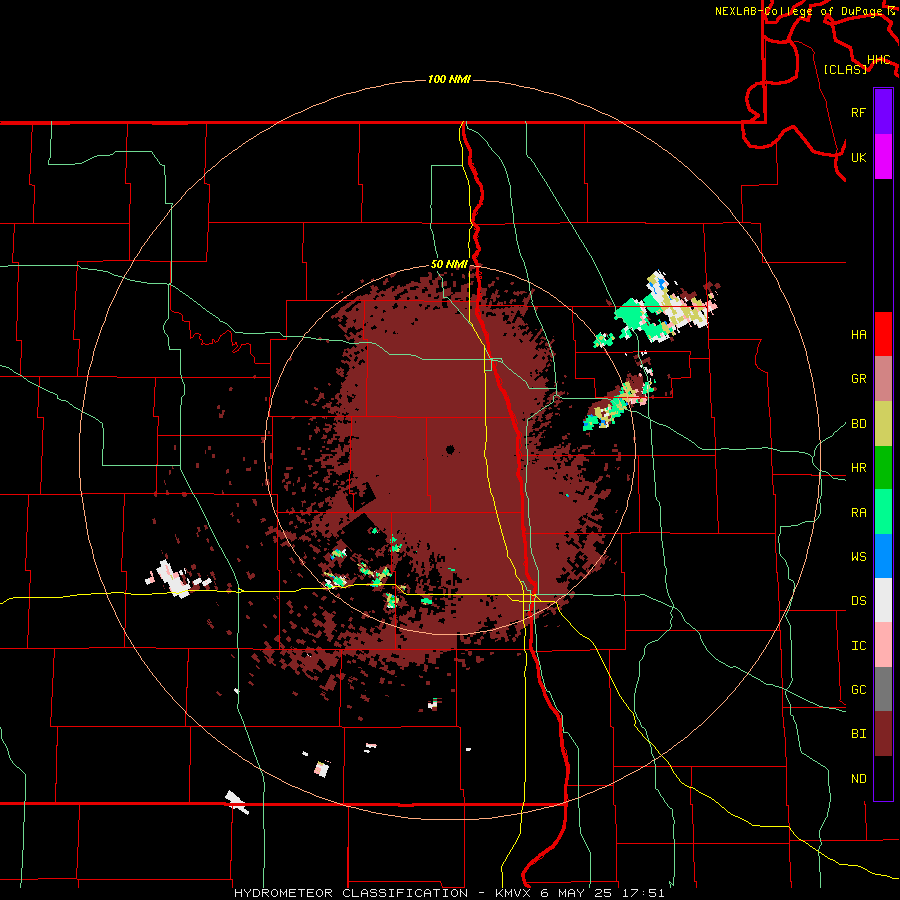The width and height of the screenshot is (900, 900).
Task: Click the BI legend label
Action: [858, 734]
